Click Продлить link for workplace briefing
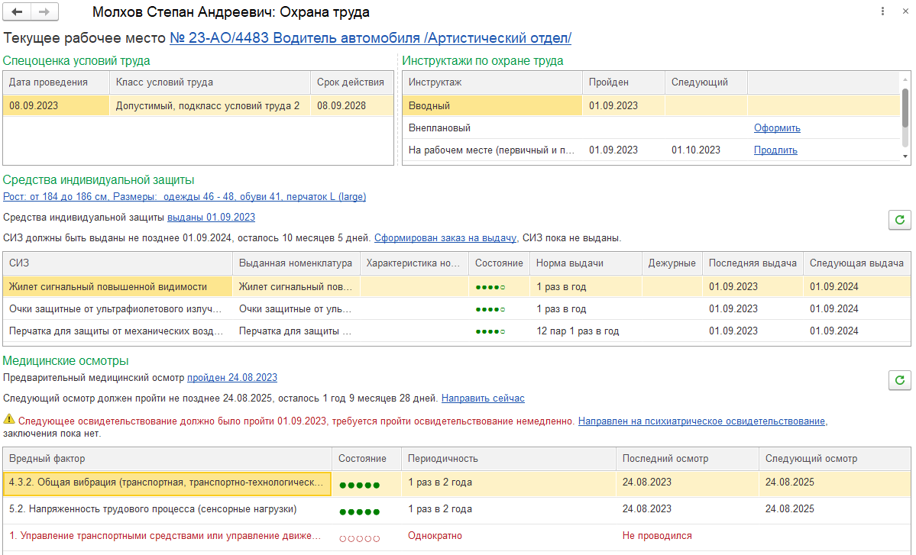The image size is (916, 555). pos(775,150)
